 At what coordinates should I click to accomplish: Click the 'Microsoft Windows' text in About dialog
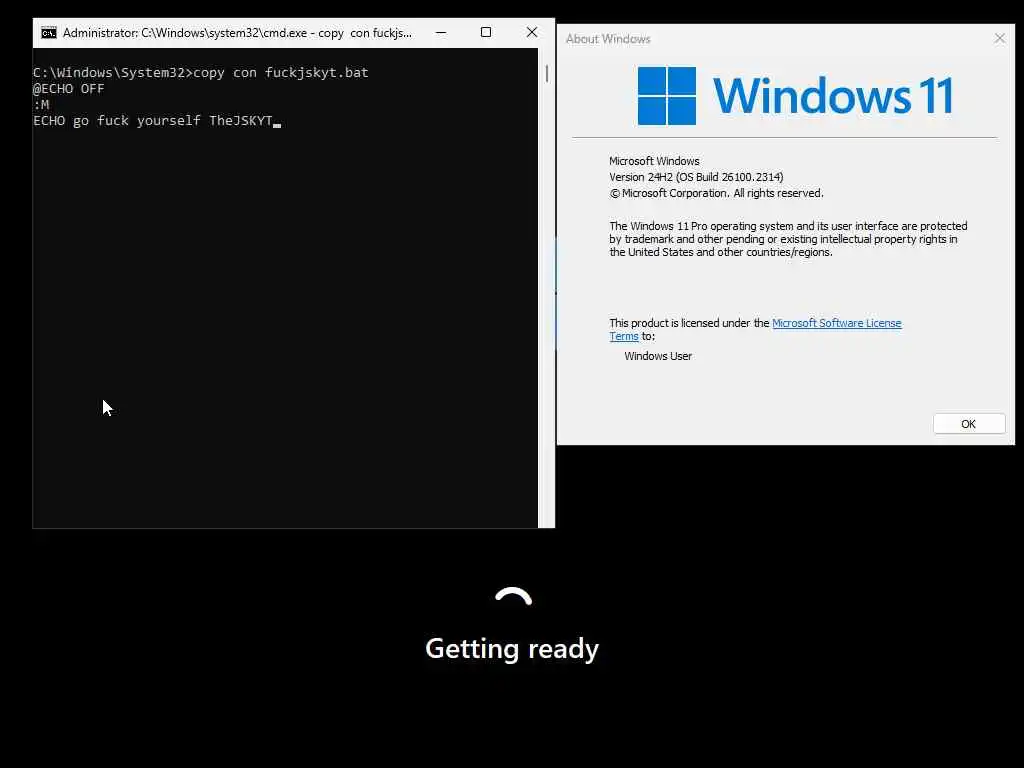654,161
